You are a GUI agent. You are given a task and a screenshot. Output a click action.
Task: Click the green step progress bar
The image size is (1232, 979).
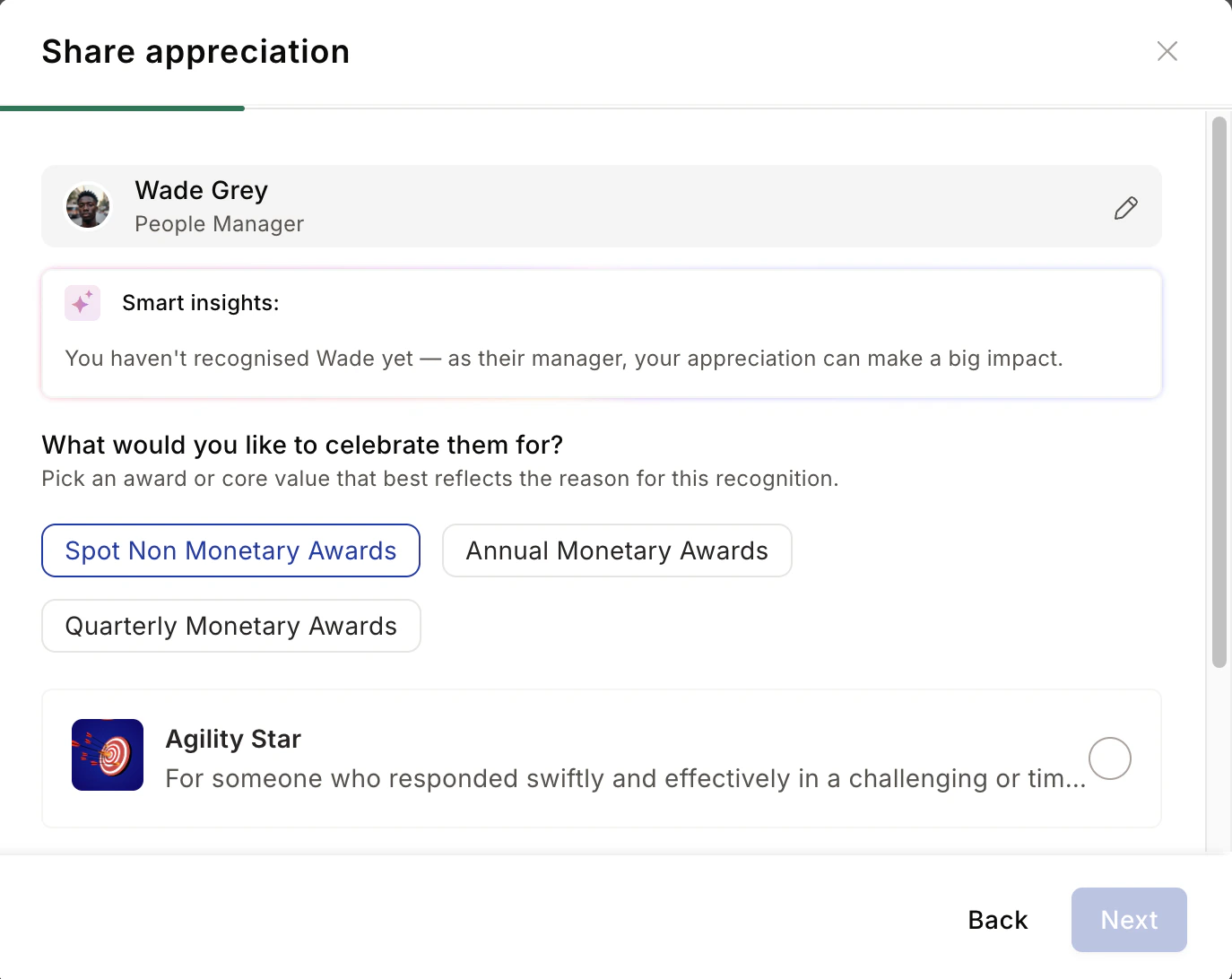[122, 108]
